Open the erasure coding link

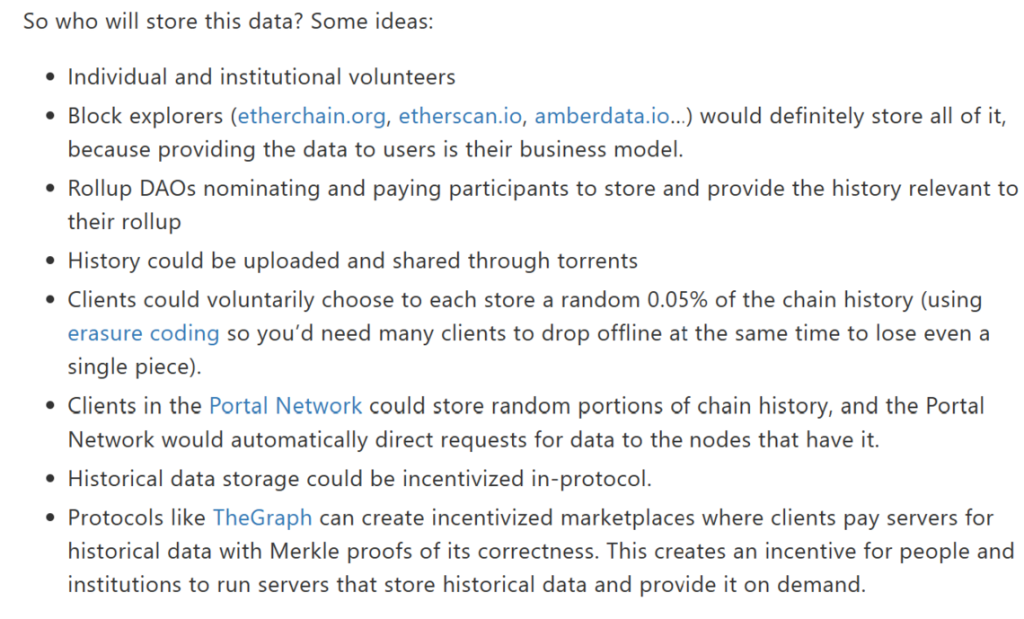144,334
